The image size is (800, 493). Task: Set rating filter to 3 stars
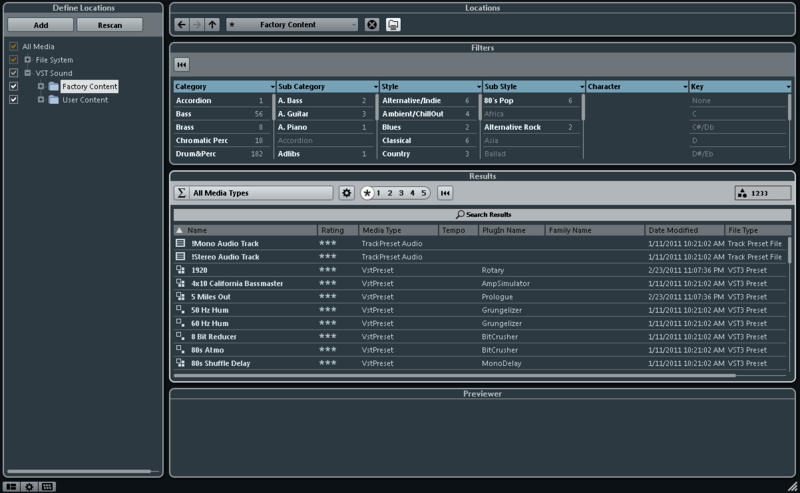401,193
